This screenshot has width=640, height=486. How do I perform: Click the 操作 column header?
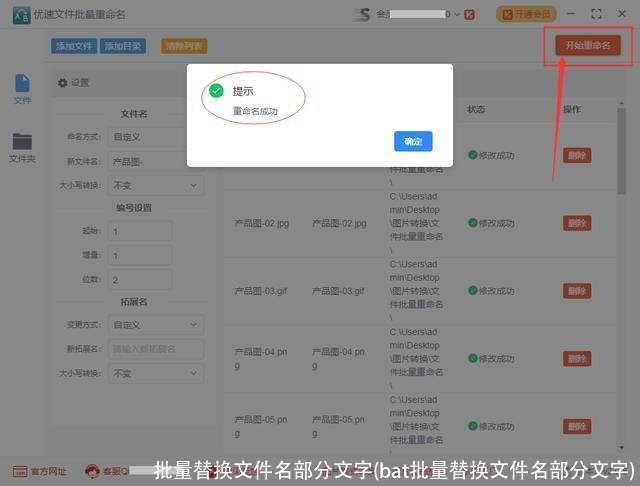572,109
